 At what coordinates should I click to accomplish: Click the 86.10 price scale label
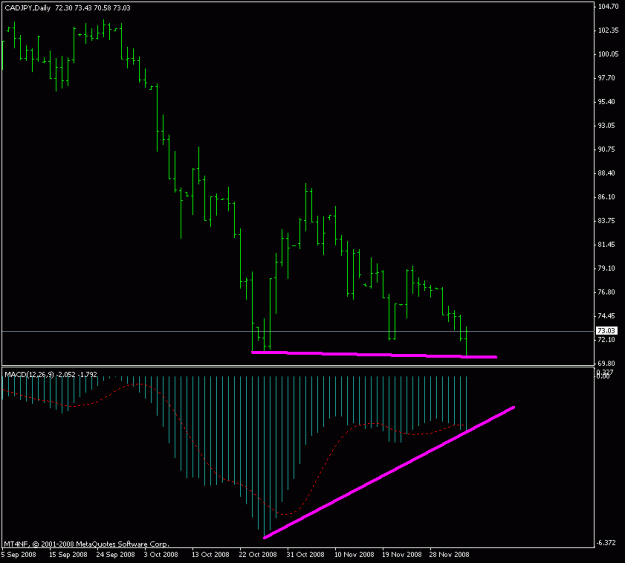[606, 197]
